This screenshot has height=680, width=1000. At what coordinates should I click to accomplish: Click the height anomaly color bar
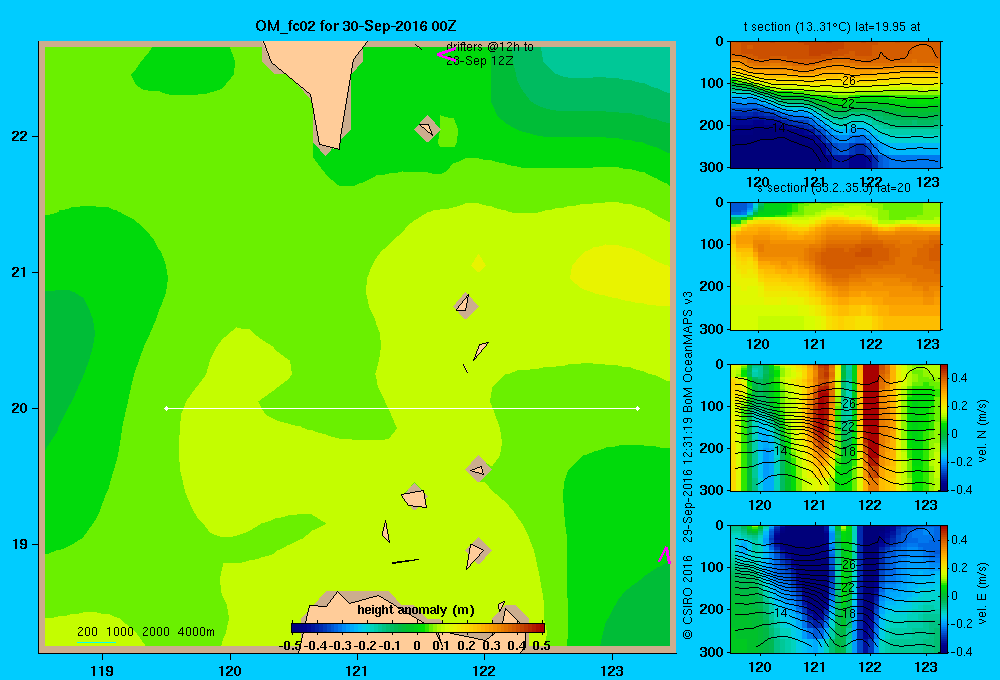(x=418, y=628)
